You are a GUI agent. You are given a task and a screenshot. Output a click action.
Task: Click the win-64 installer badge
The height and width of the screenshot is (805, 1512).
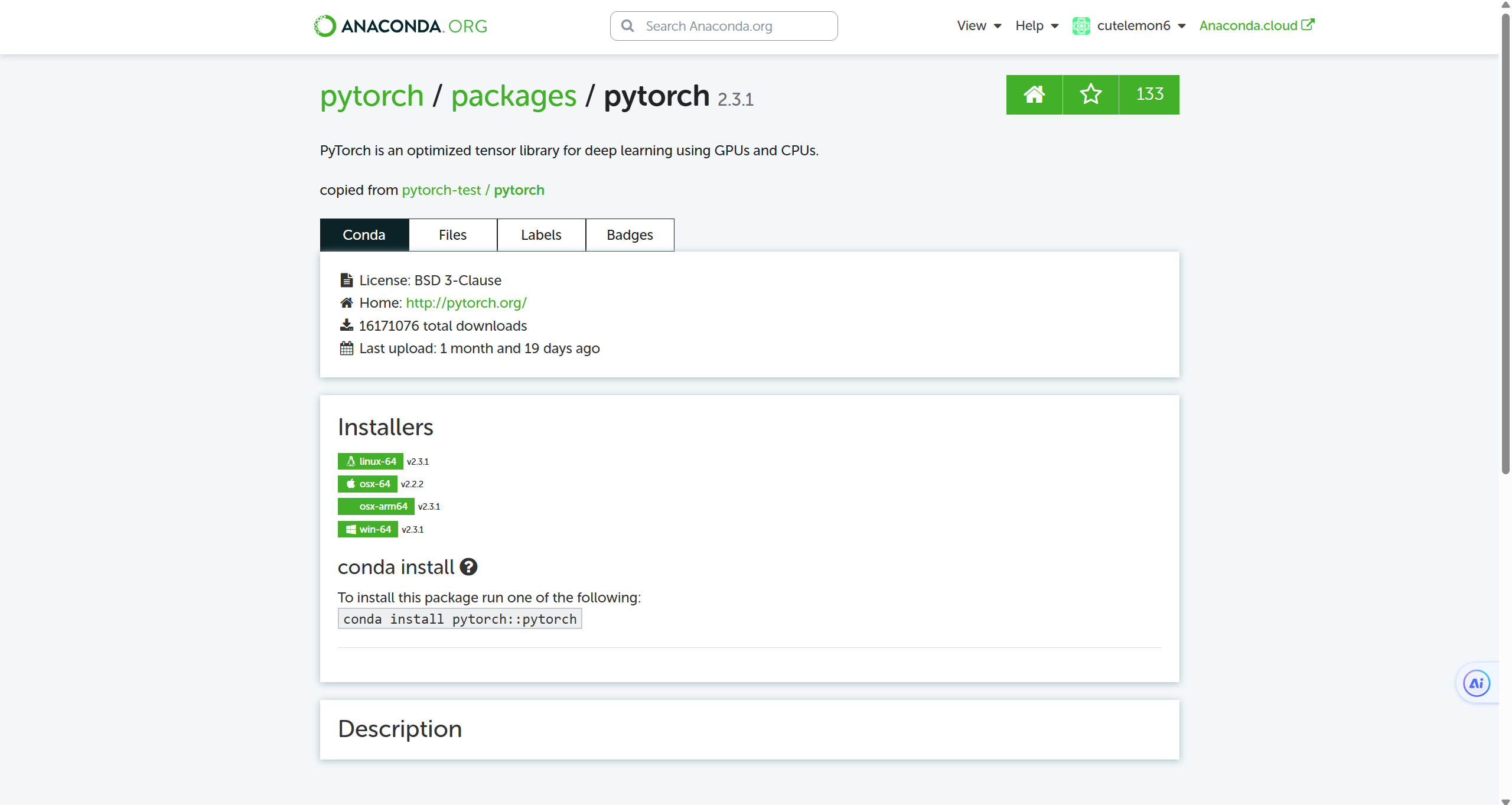(x=367, y=530)
